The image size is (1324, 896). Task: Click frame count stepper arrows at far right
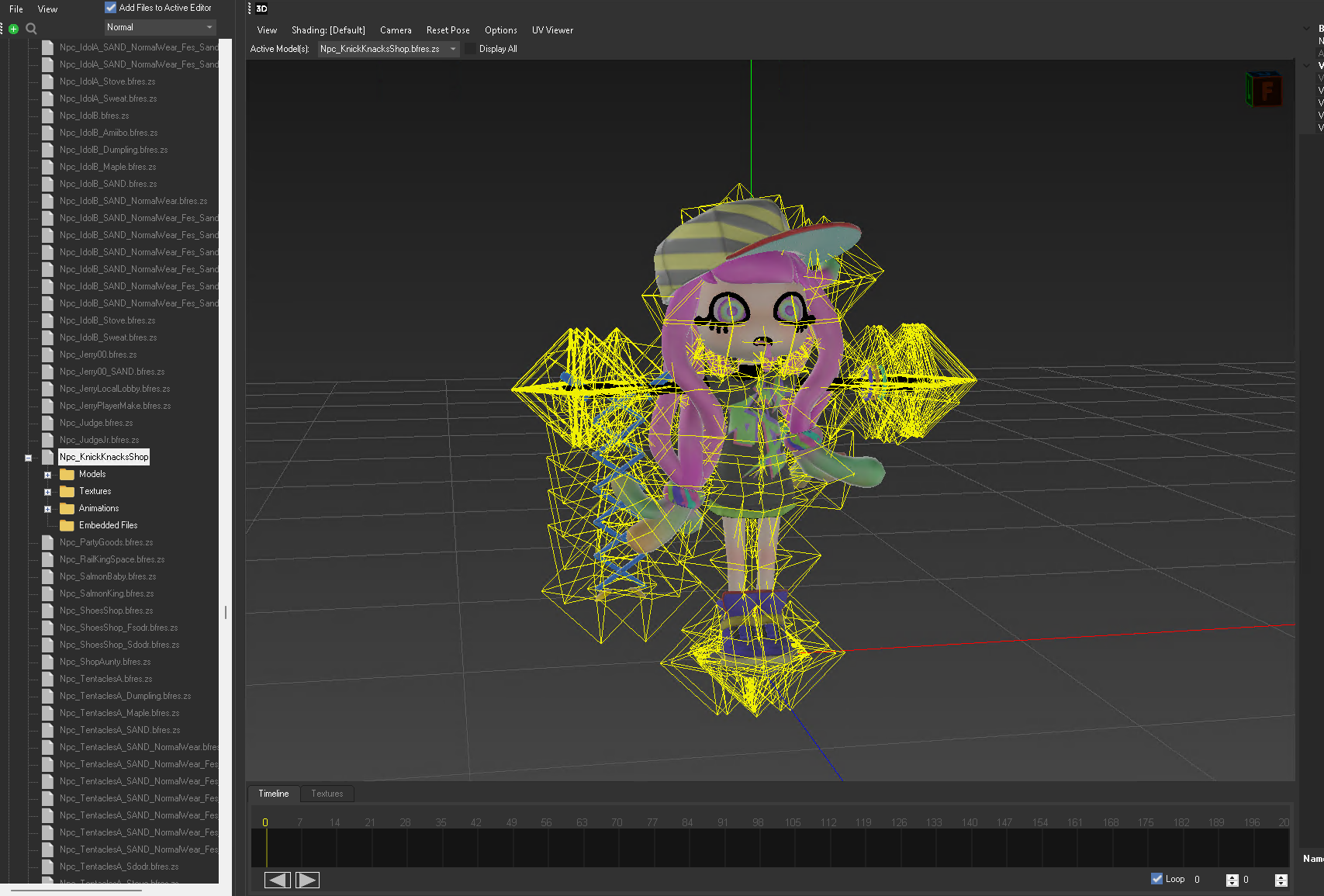tap(1281, 880)
